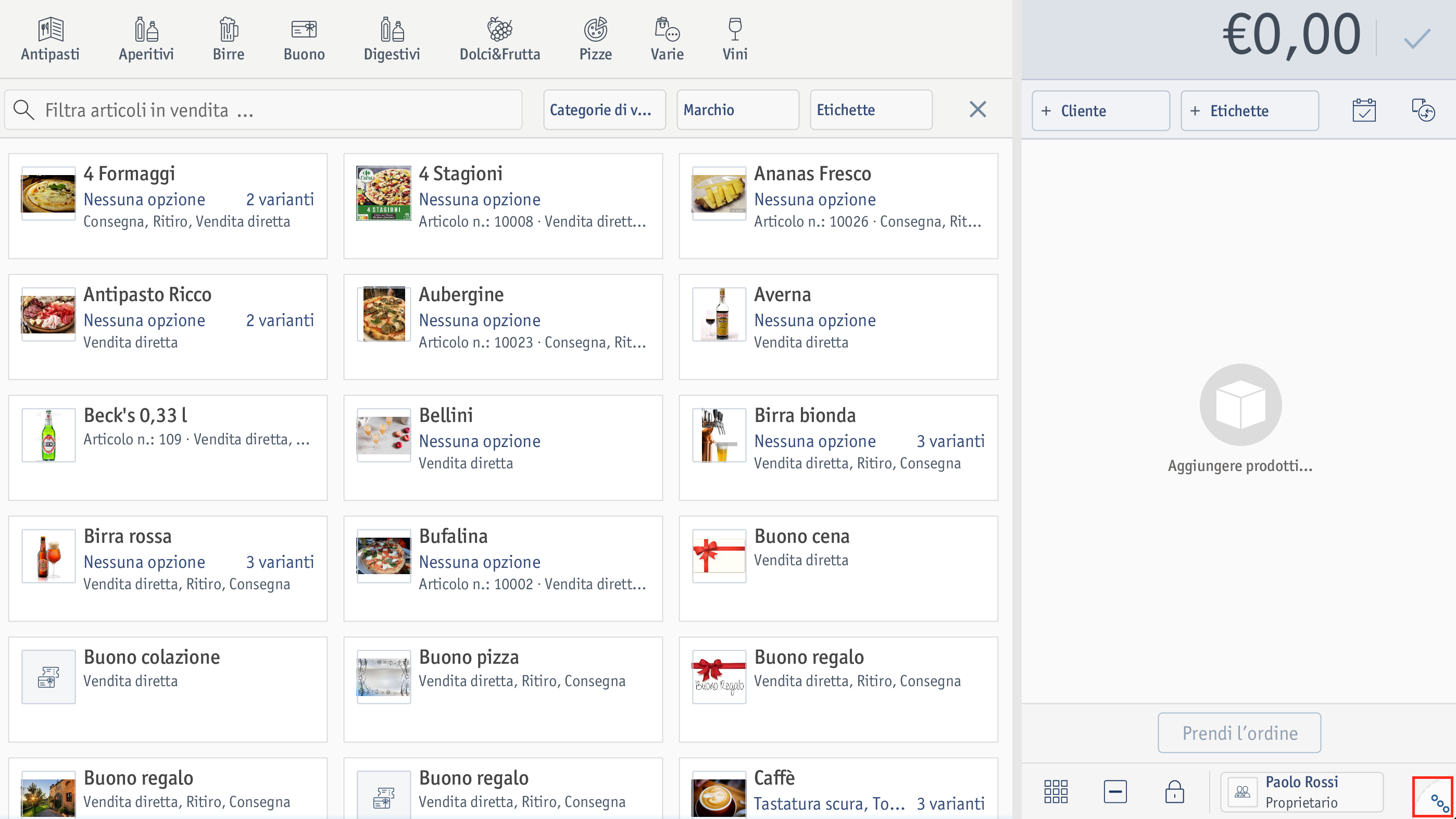Add Ananas Fresco to the cart
This screenshot has height=819, width=1456.
coord(838,206)
